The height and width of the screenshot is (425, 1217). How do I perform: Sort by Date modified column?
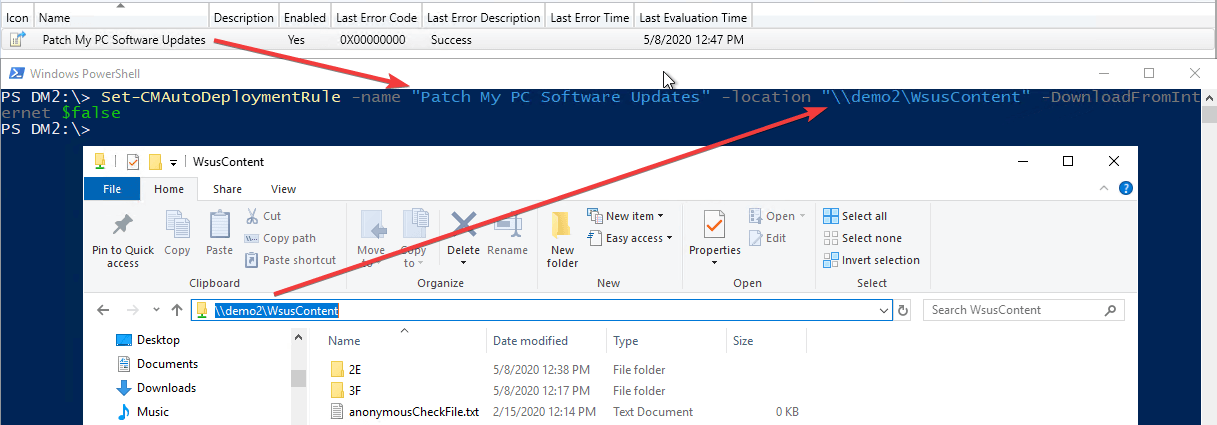pos(547,341)
